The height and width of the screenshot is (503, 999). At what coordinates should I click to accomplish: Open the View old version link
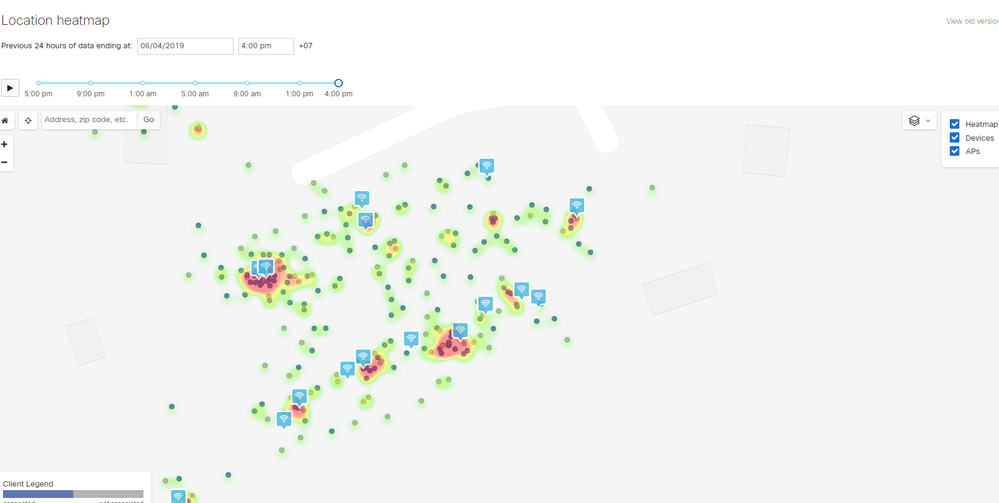click(x=972, y=21)
